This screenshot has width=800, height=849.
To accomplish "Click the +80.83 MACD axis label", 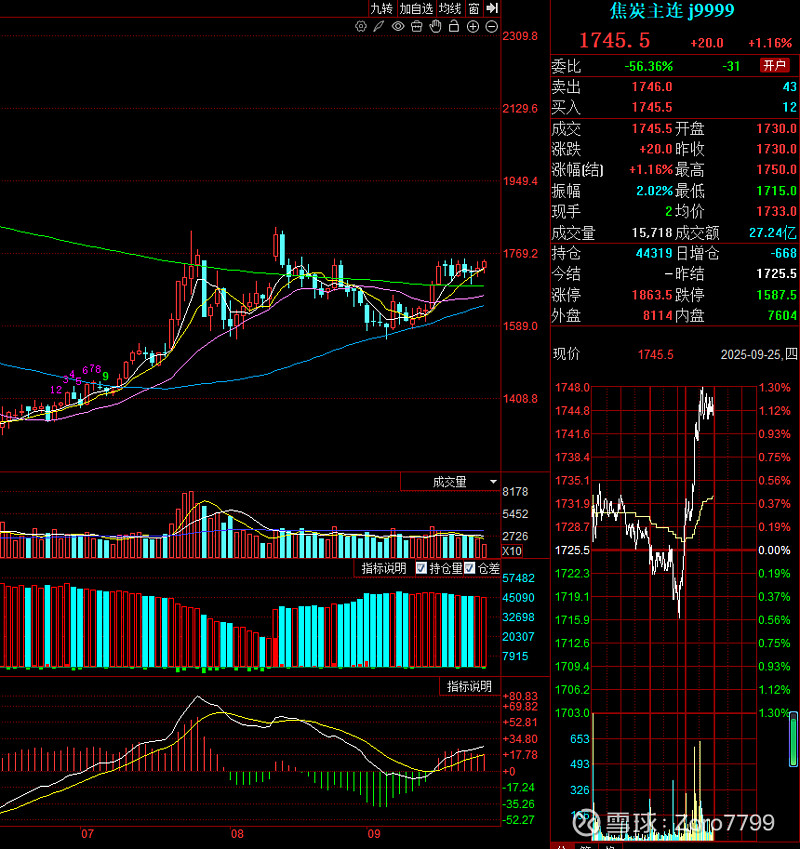I will coord(520,696).
